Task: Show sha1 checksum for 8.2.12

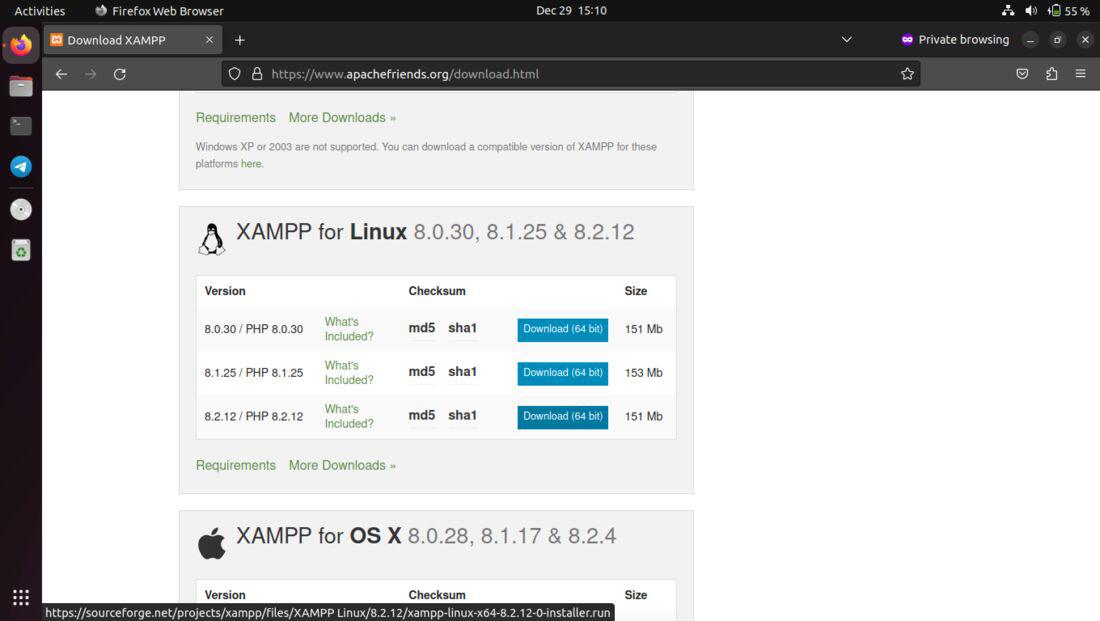Action: [462, 415]
